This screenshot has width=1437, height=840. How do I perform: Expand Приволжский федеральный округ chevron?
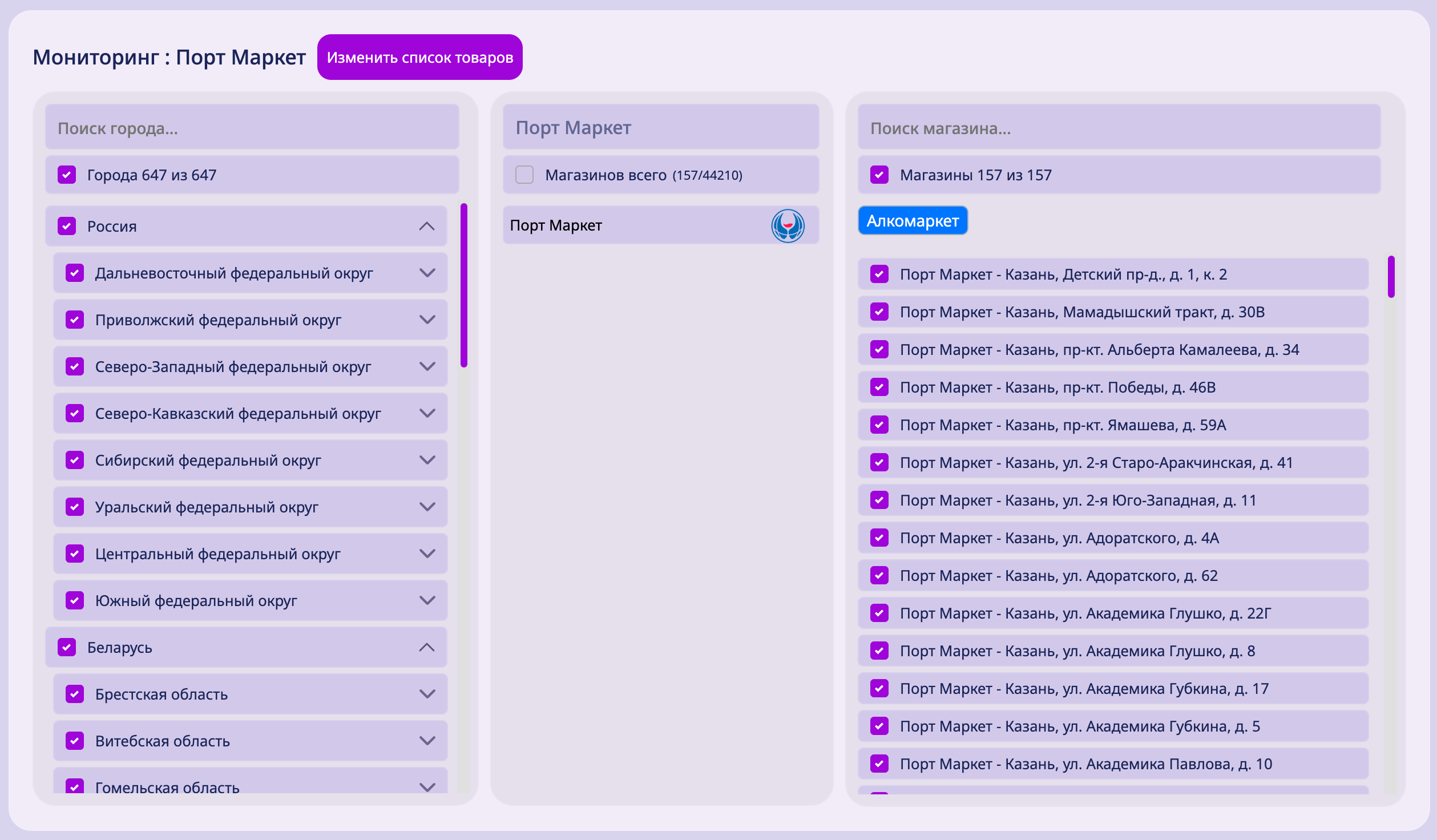tap(427, 320)
